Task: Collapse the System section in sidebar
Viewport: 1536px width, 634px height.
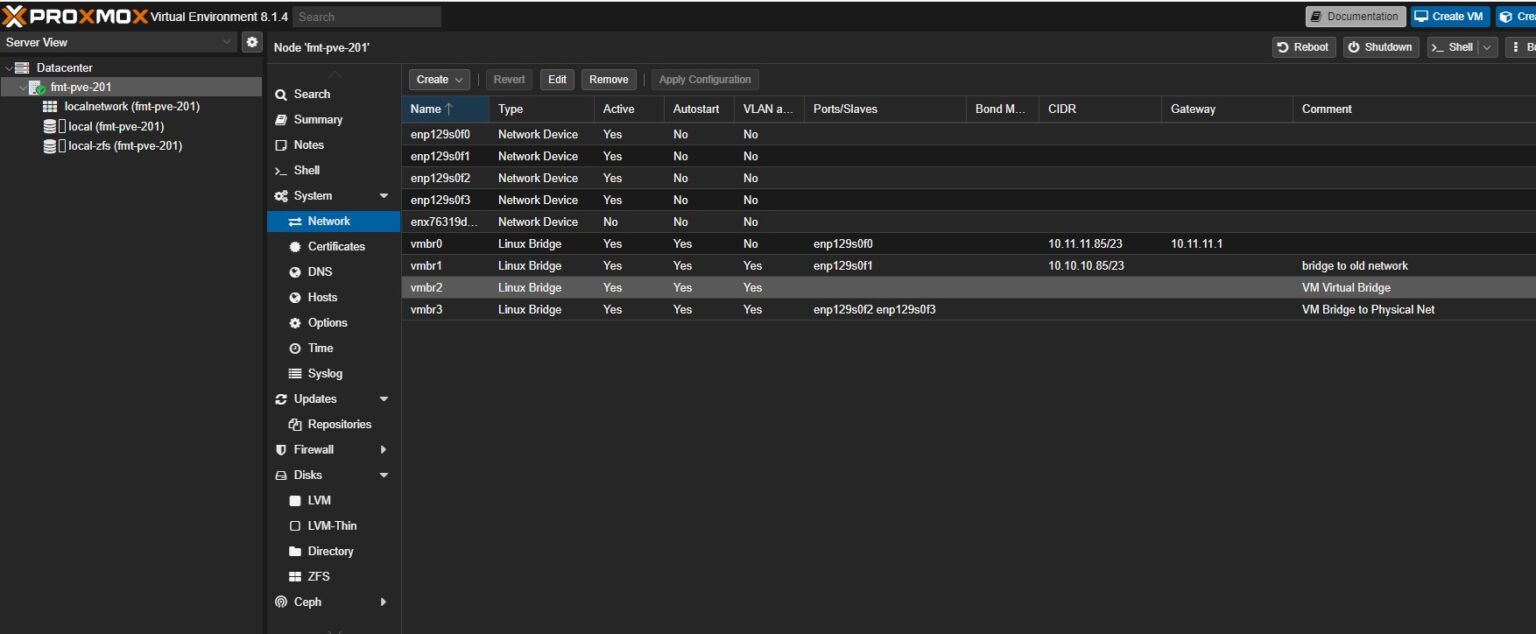Action: click(x=383, y=195)
